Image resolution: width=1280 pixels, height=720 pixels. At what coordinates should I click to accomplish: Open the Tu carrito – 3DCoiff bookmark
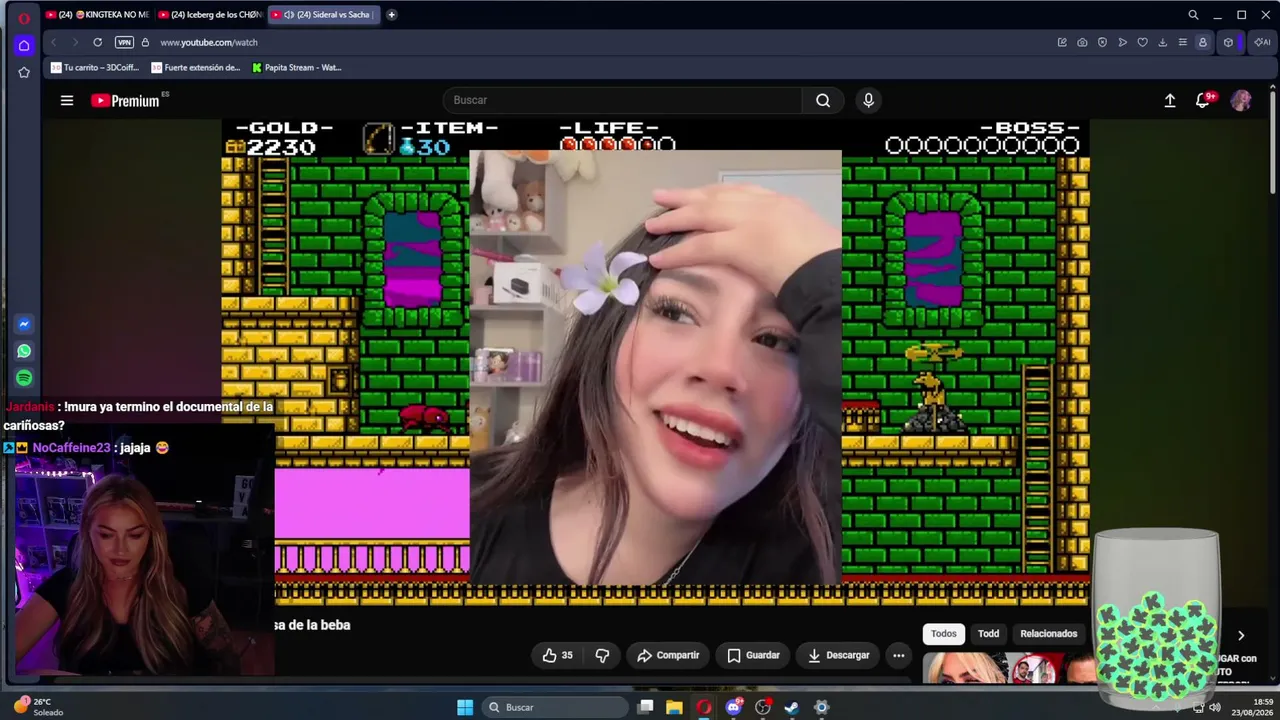95,68
